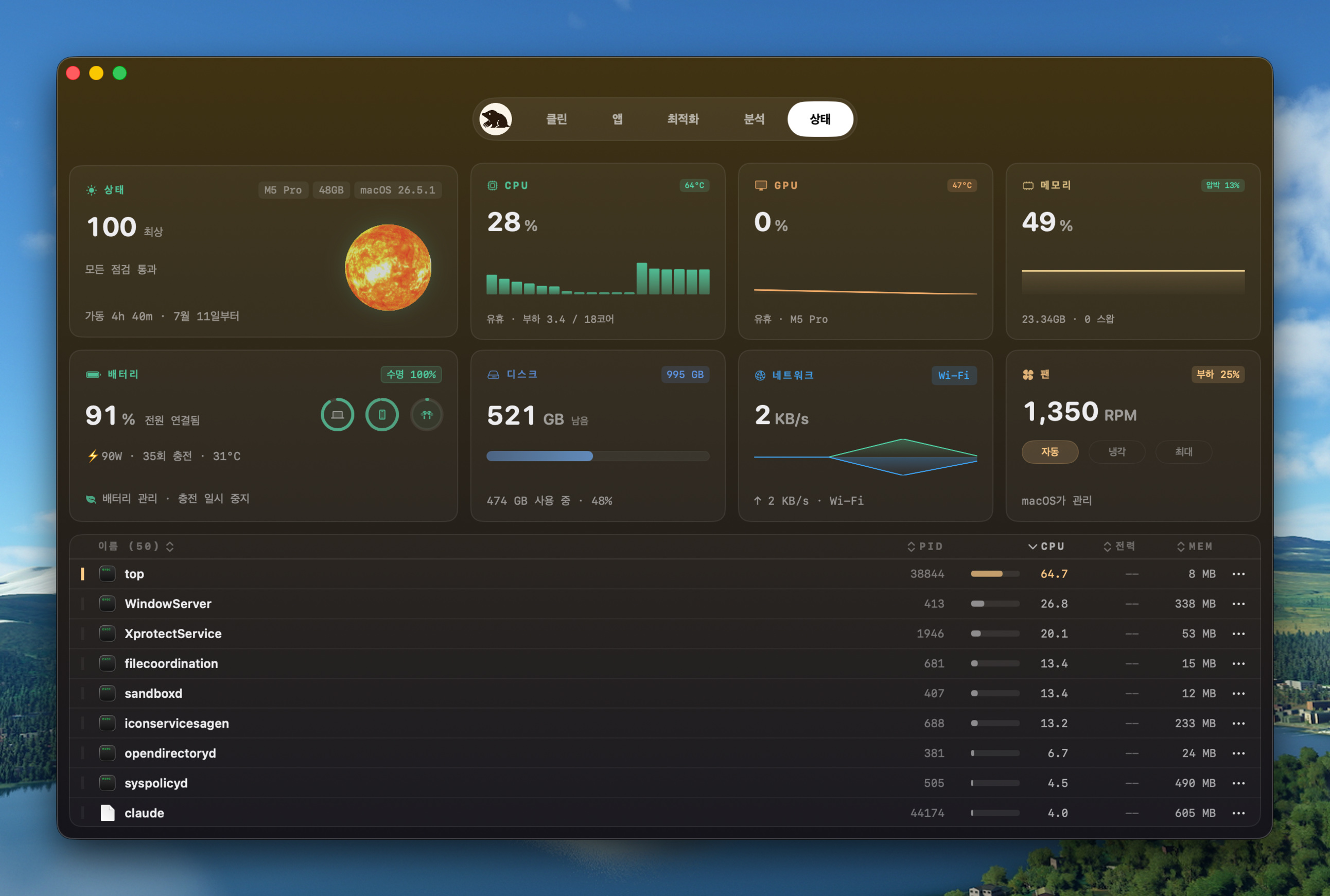Screen dimensions: 1330x896
Task: Click the phone battery ring icon
Action: coord(382,414)
